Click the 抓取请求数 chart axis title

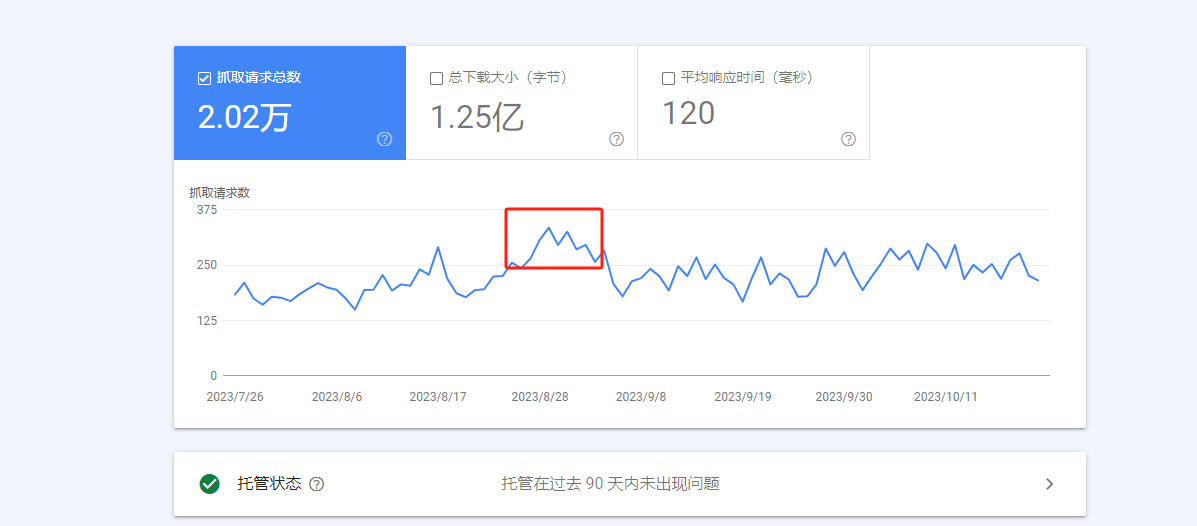220,192
